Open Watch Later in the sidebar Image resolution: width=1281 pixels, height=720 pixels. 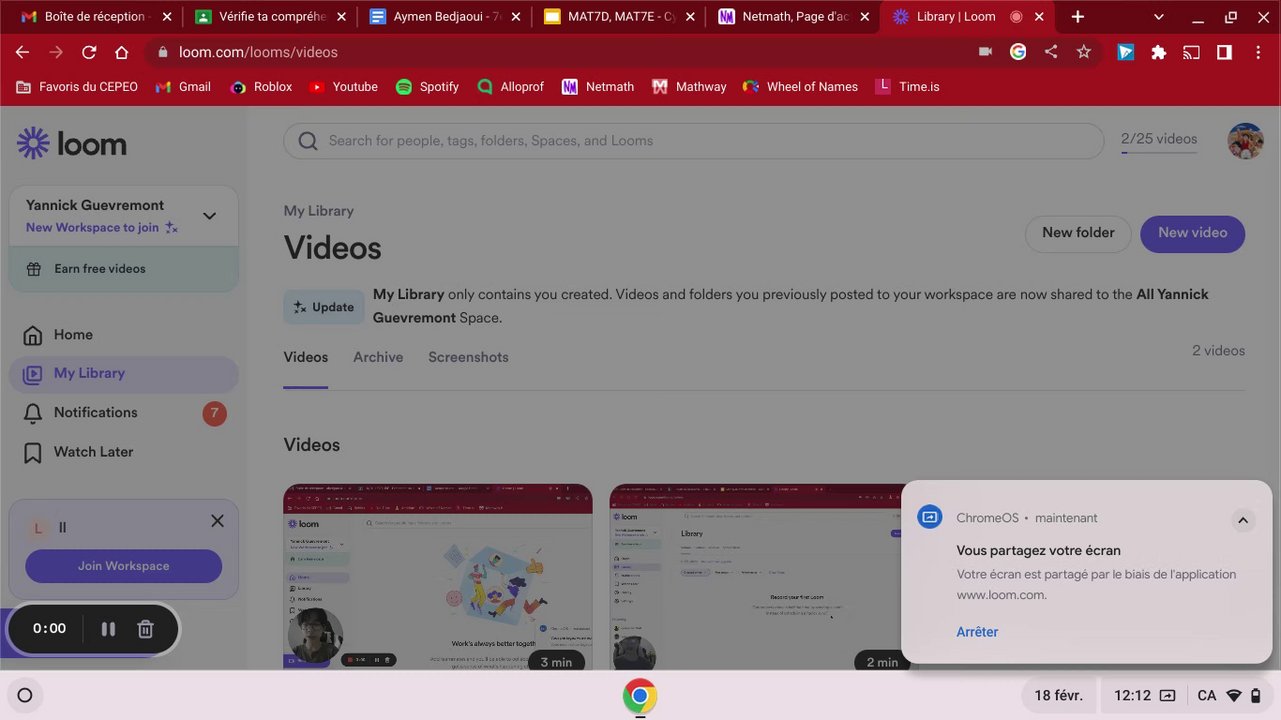pos(124,452)
